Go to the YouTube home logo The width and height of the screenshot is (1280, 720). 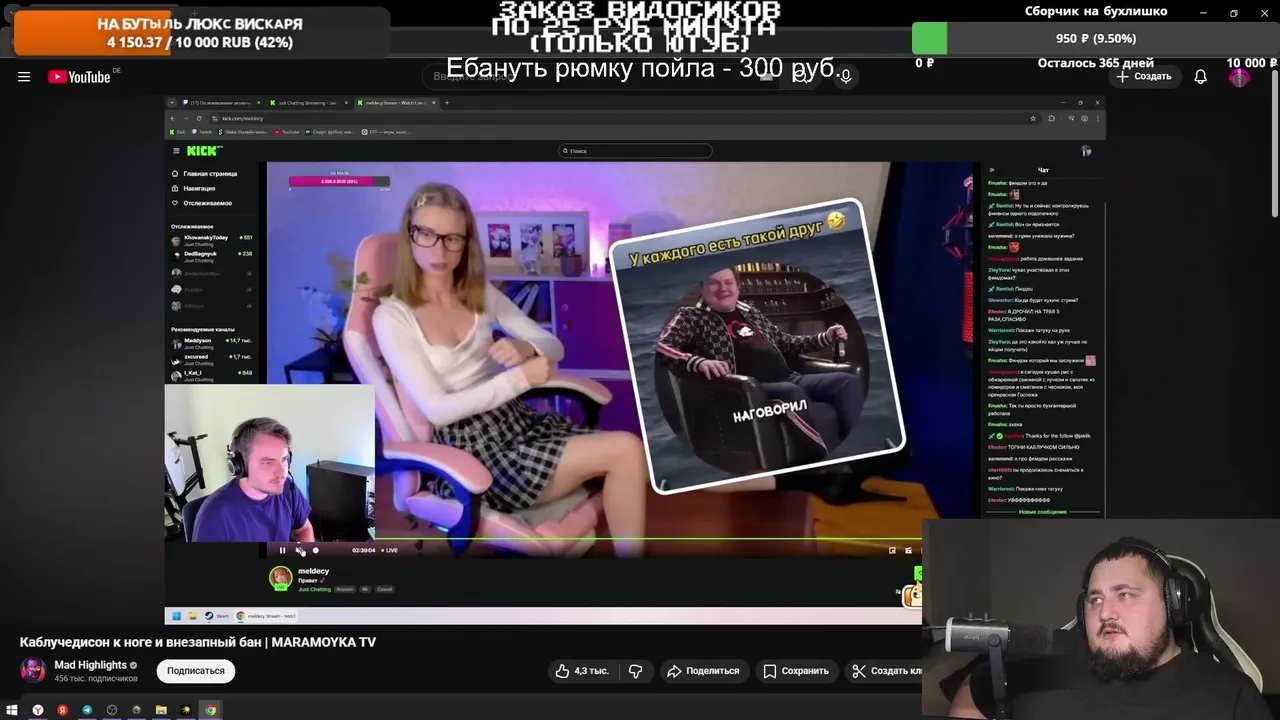(79, 77)
